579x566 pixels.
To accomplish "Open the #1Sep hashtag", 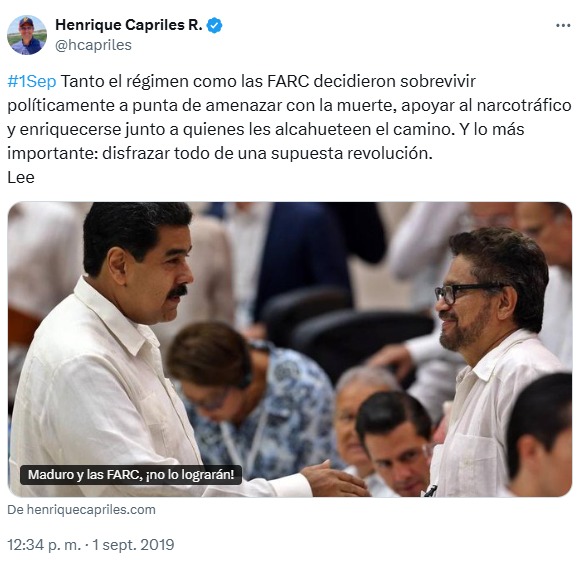I will [32, 81].
